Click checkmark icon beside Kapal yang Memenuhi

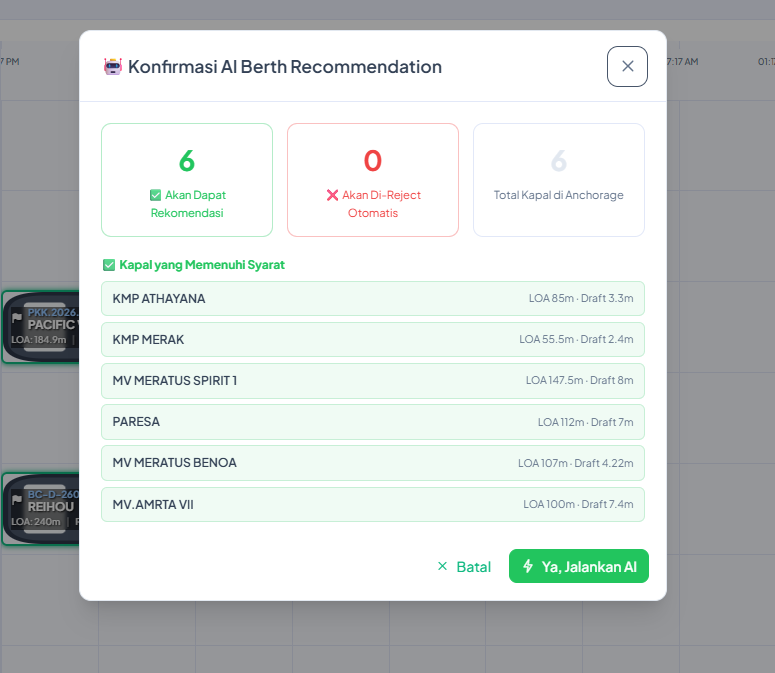click(109, 265)
